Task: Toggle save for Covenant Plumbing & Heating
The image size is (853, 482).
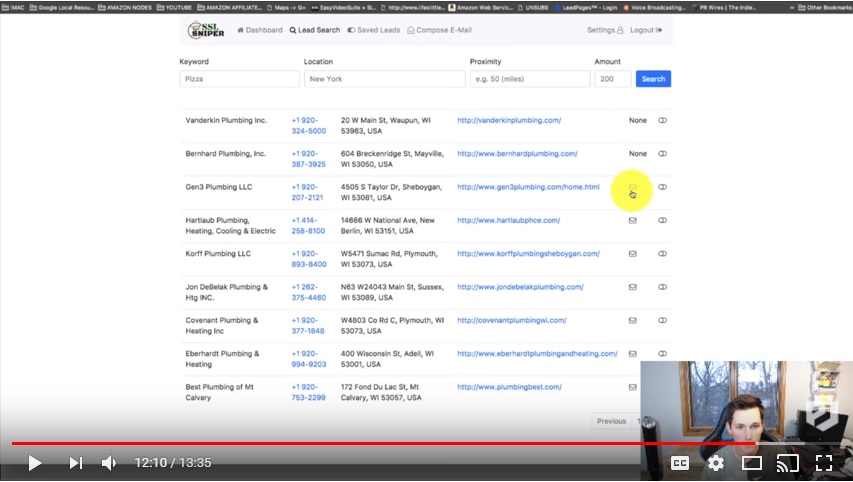Action: pyautogui.click(x=662, y=320)
